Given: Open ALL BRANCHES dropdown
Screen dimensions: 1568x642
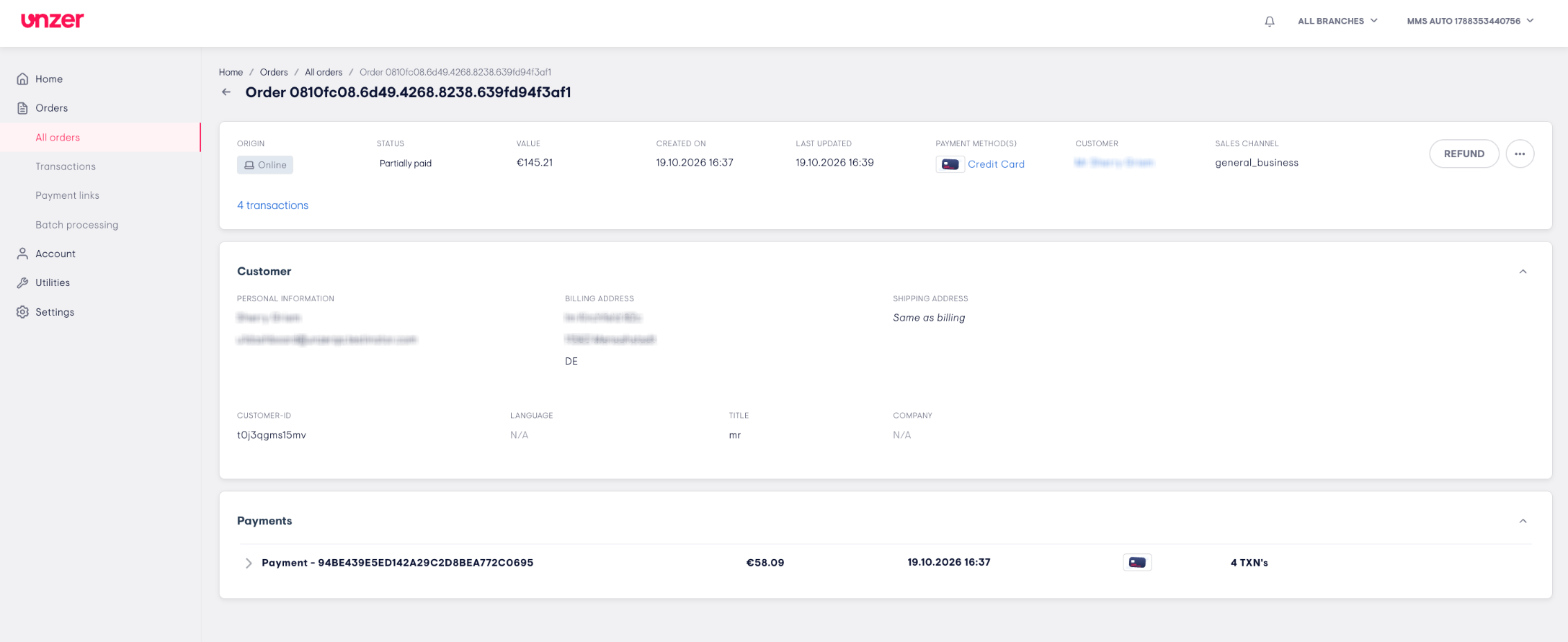Looking at the screenshot, I should click(x=1337, y=21).
